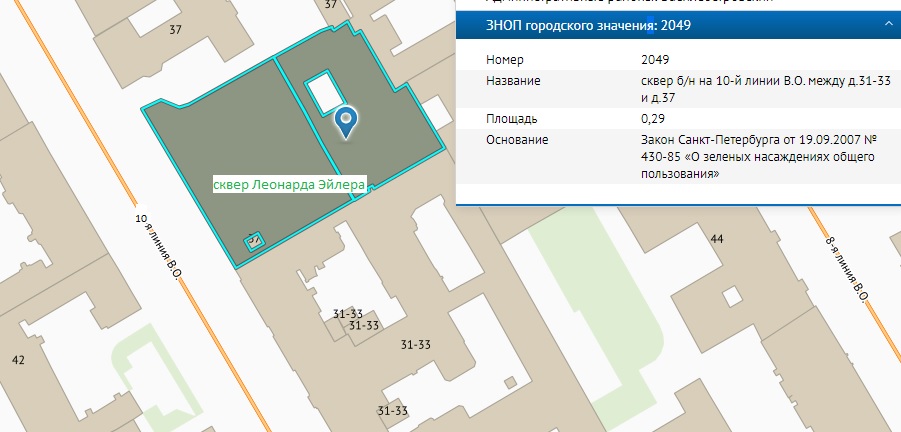Click the blue location pin marker

tap(346, 121)
